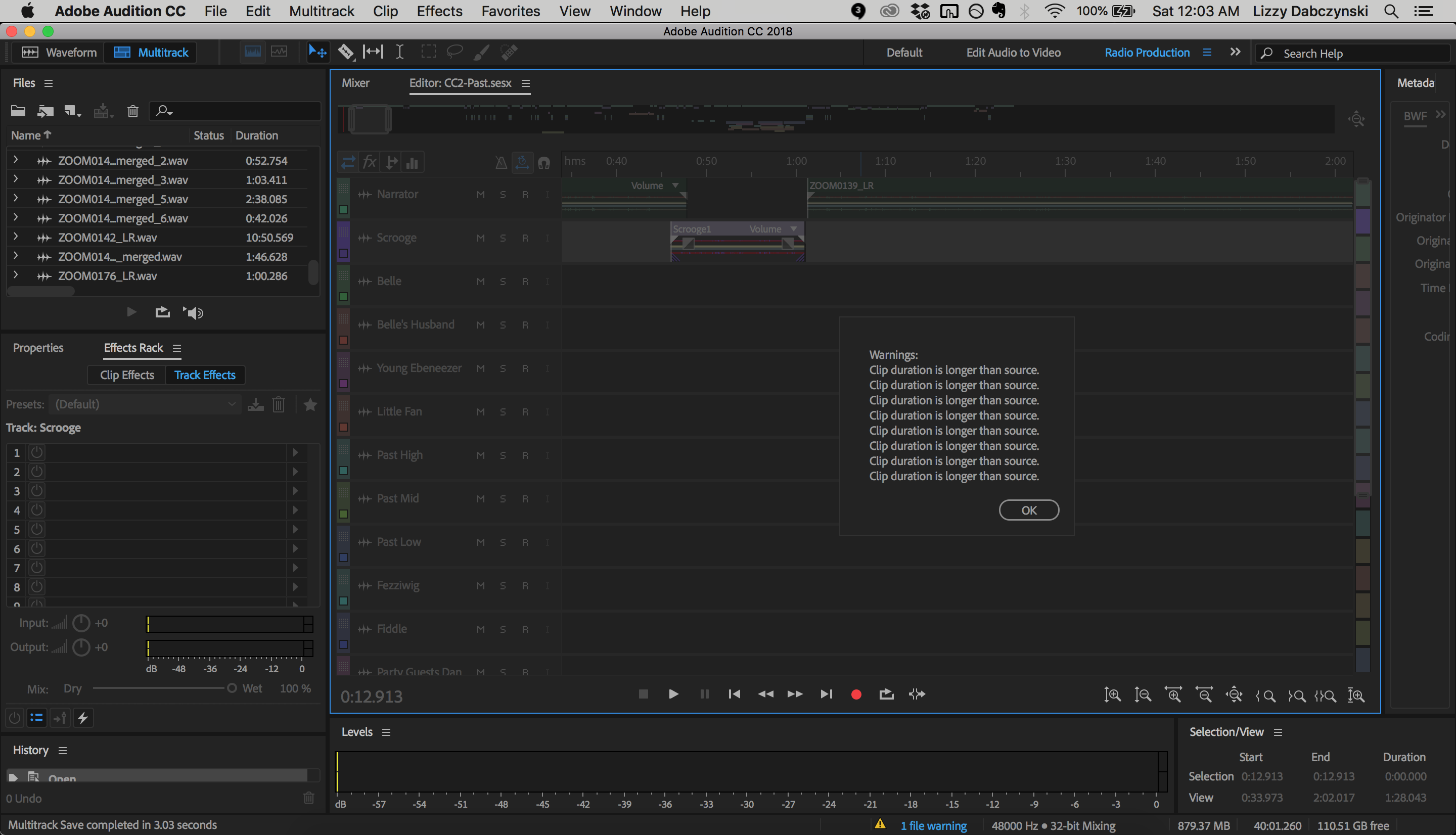Click the Skip Selection transport icon
The height and width of the screenshot is (835, 1456).
tap(917, 694)
